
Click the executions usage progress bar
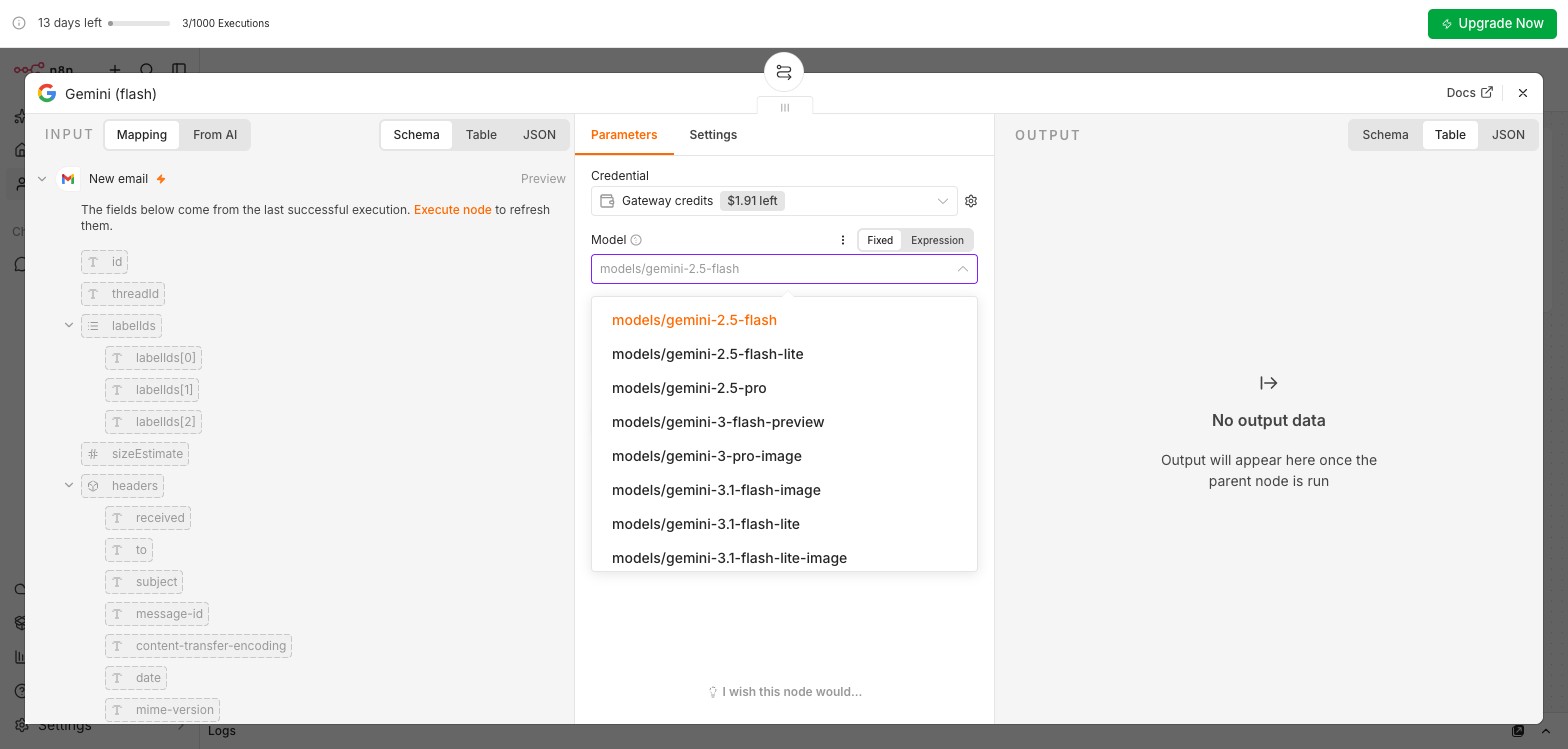pyautogui.click(x=139, y=23)
